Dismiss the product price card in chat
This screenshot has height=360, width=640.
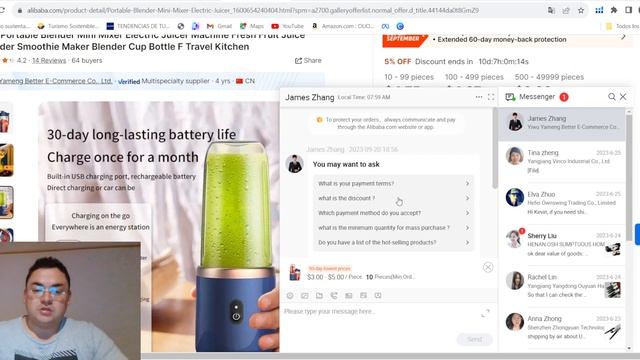click(488, 267)
